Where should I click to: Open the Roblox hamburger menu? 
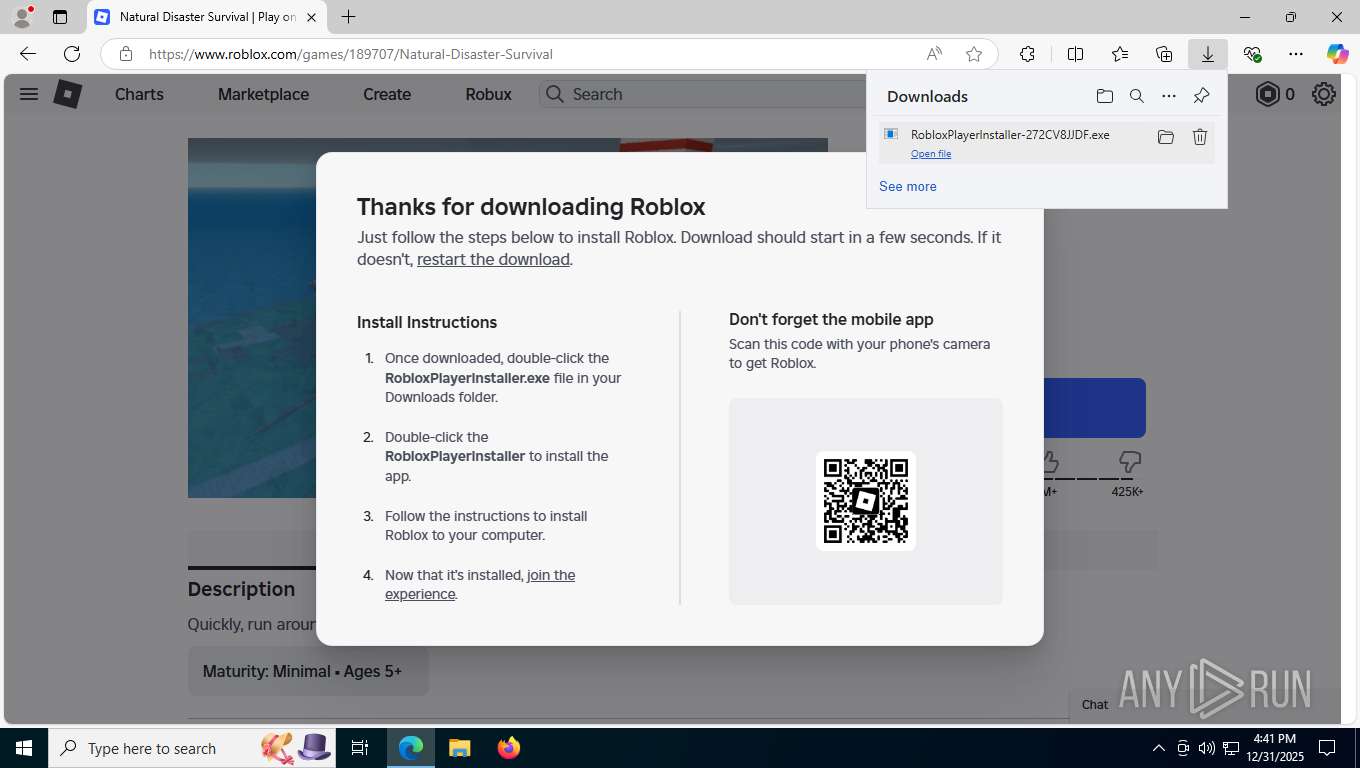29,94
